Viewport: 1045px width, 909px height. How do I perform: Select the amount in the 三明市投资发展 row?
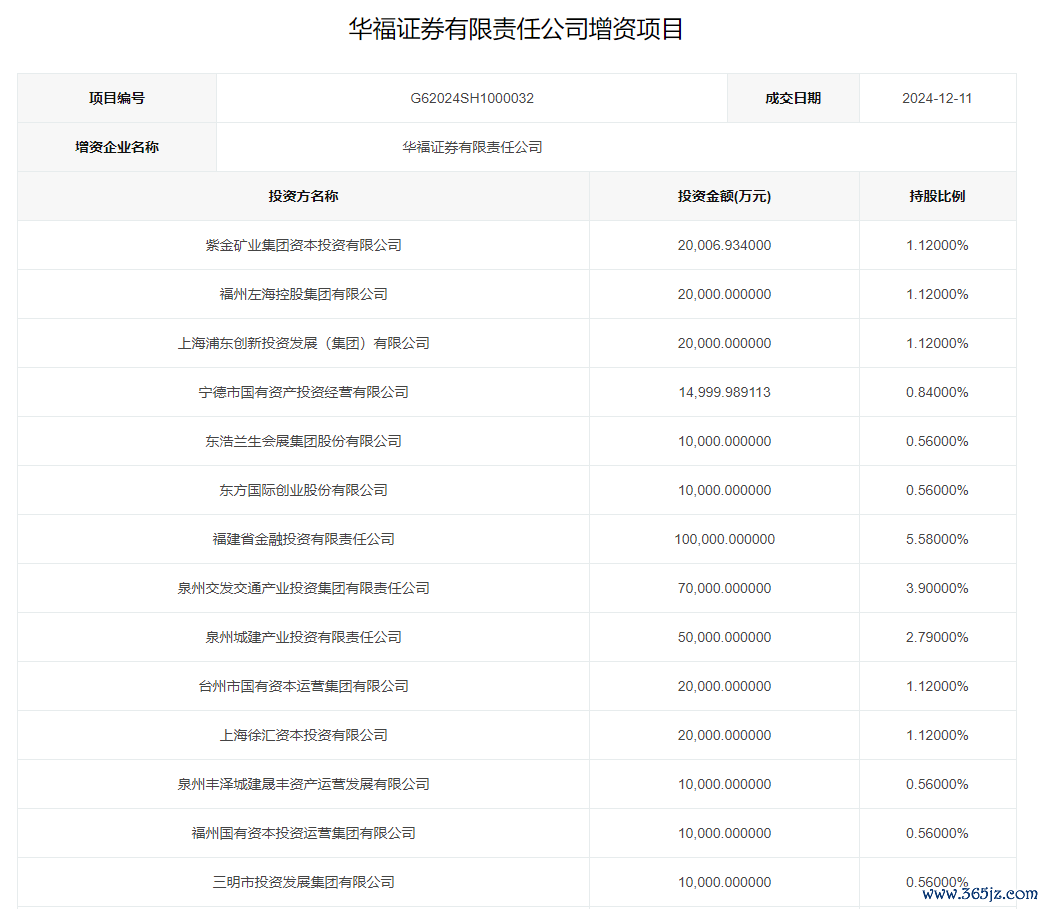click(x=724, y=882)
